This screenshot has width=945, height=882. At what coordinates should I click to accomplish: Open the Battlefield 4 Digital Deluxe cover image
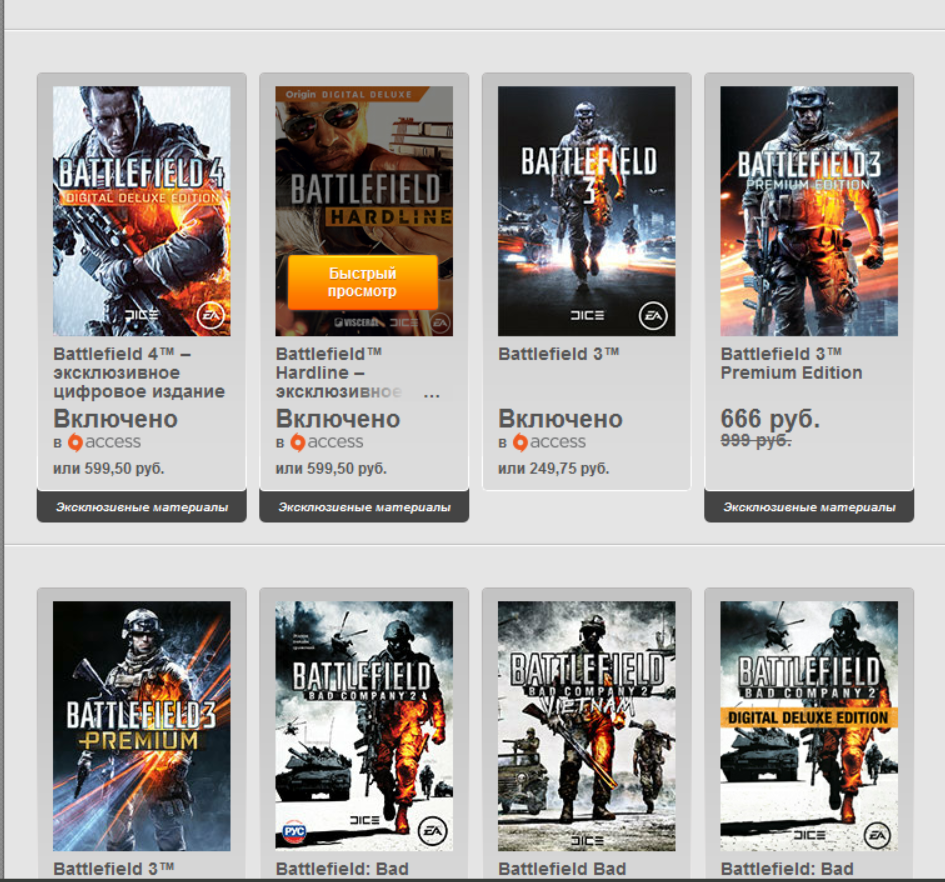(x=142, y=211)
